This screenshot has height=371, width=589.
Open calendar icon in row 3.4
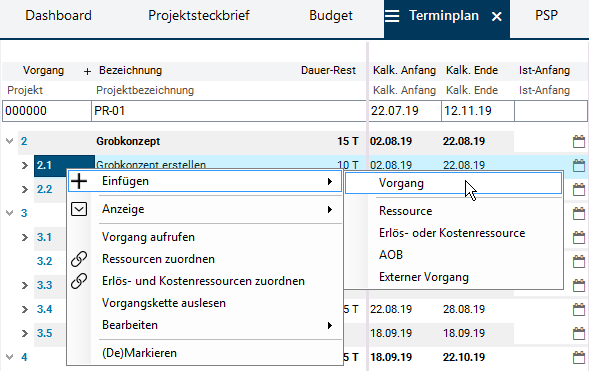click(x=579, y=309)
